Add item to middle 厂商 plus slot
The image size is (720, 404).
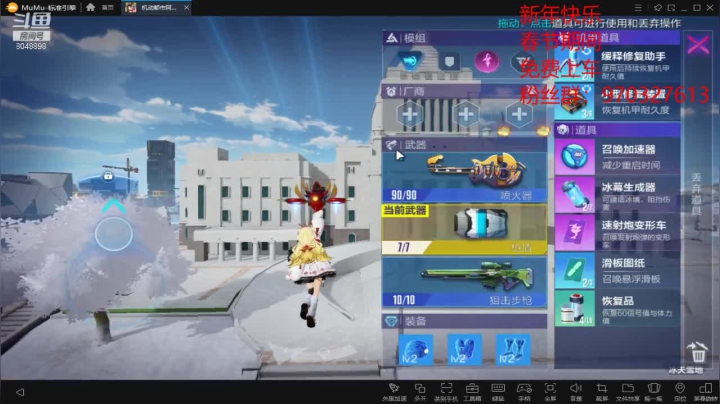[x=466, y=113]
